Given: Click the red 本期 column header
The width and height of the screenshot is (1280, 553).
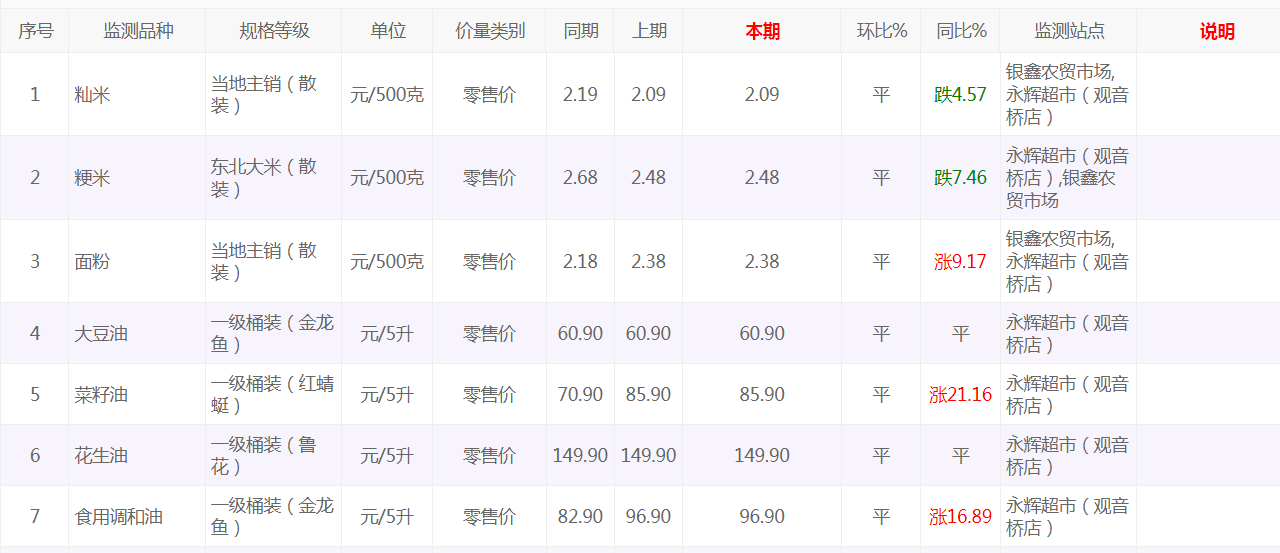Looking at the screenshot, I should (762, 31).
